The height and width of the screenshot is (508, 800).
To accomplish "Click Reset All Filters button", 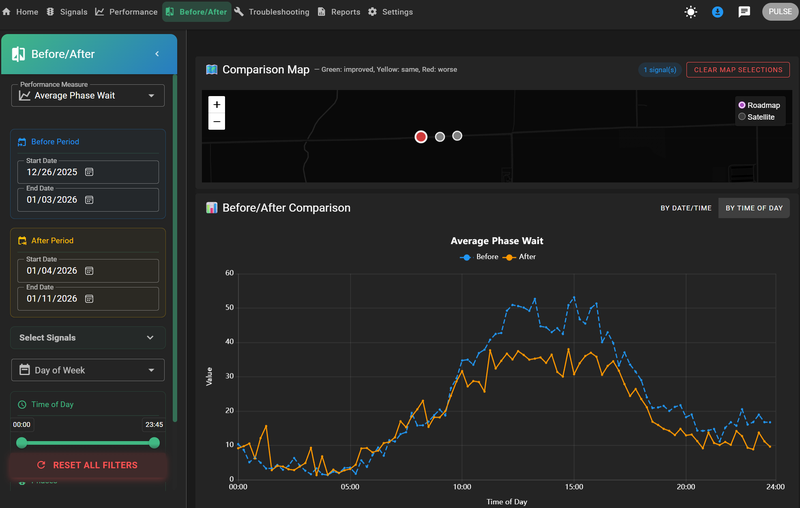I will coord(88,465).
